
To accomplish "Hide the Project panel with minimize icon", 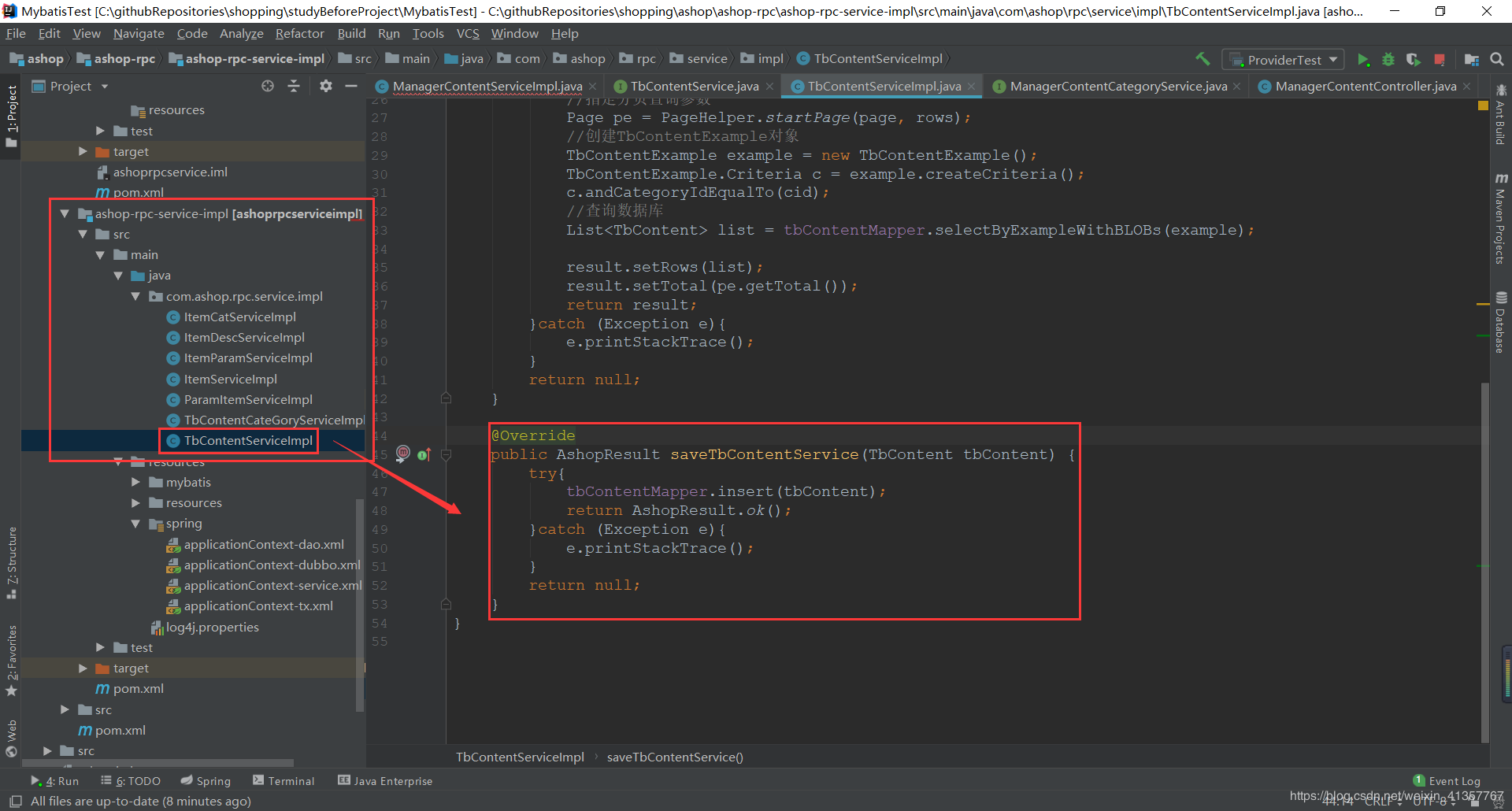I will tap(351, 86).
